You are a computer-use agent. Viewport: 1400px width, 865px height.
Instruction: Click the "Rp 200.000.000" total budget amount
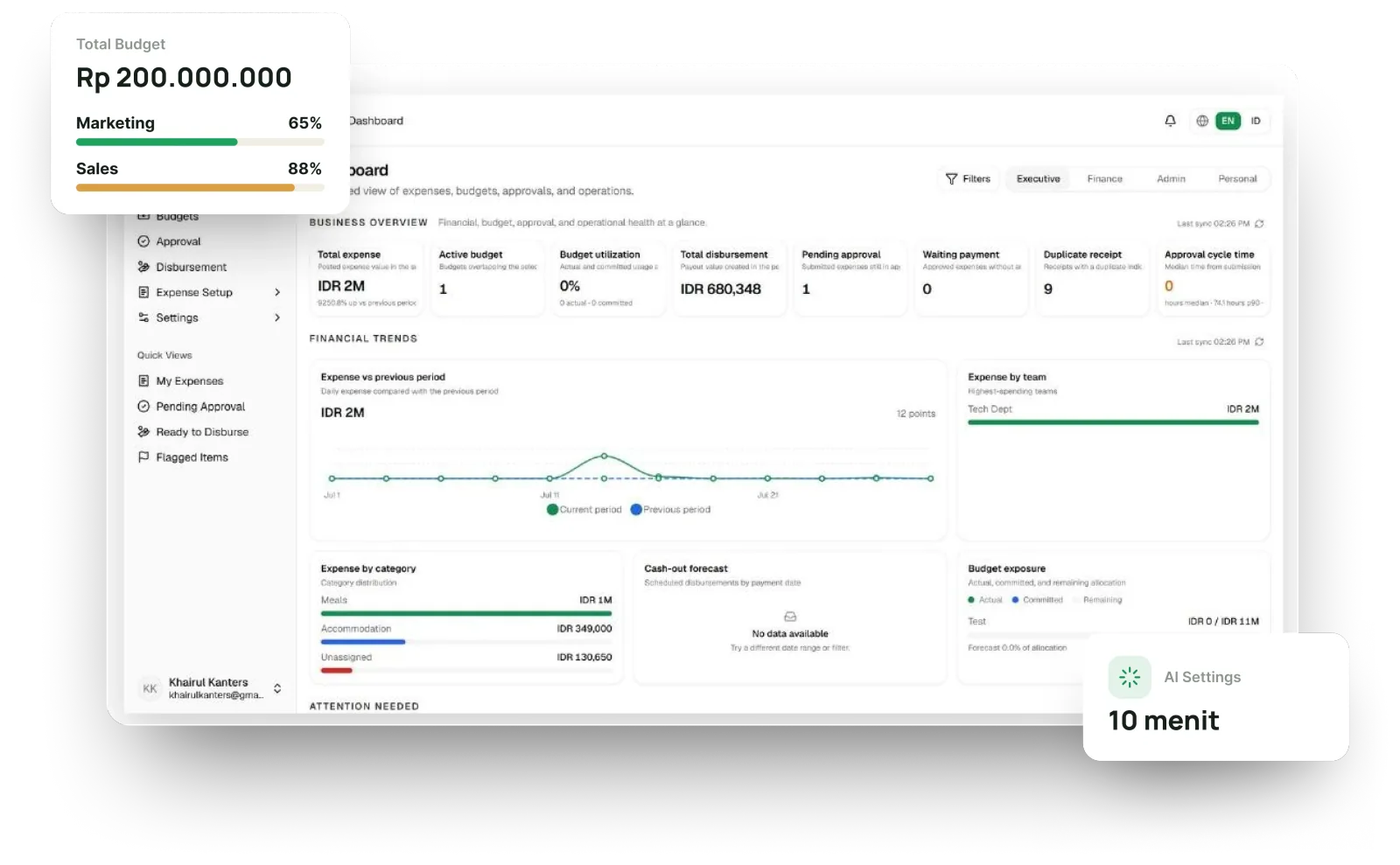tap(184, 78)
